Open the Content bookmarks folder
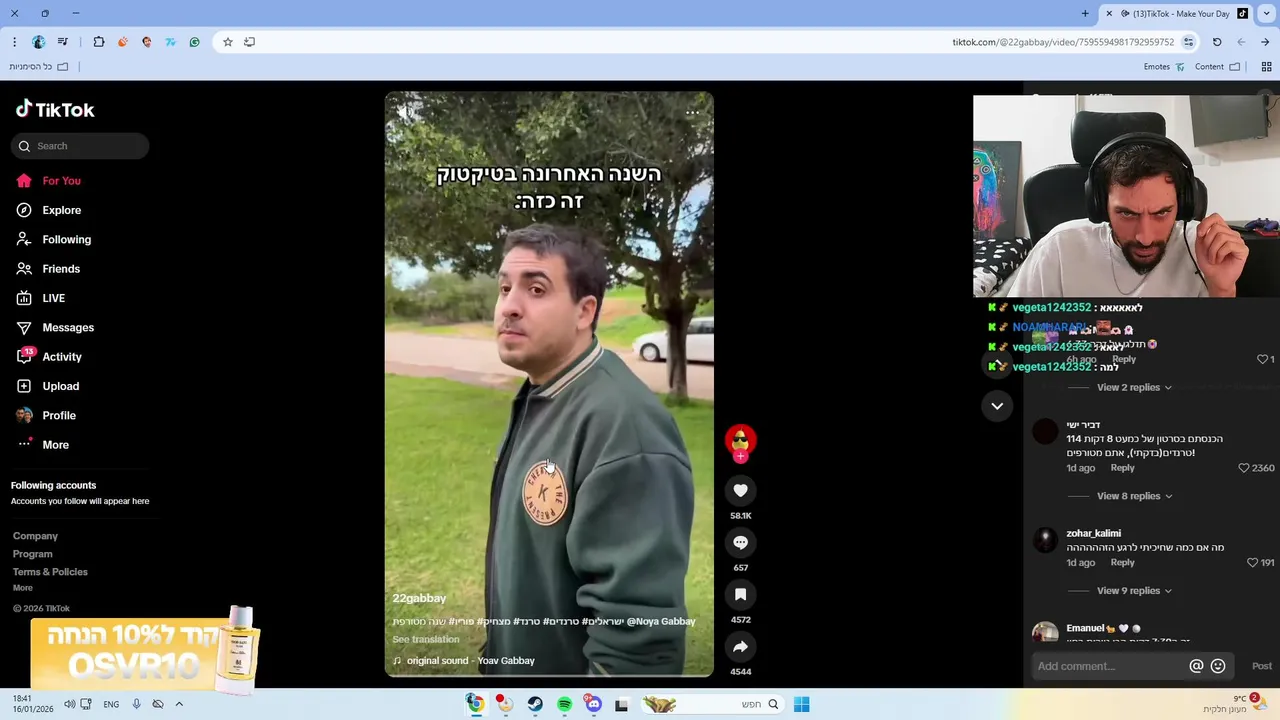 point(1217,67)
